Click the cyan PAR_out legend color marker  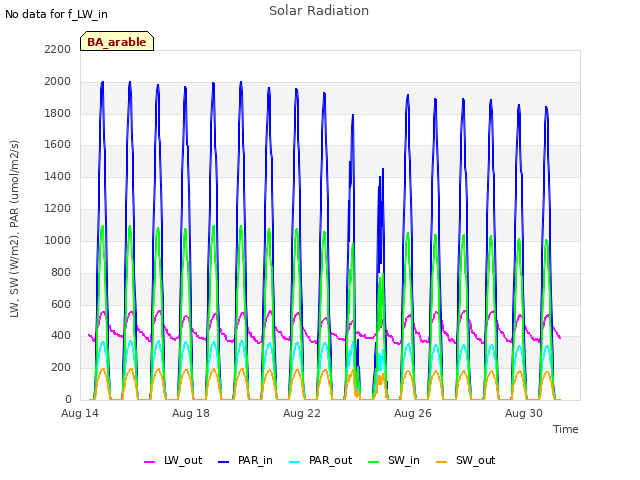tap(295, 462)
